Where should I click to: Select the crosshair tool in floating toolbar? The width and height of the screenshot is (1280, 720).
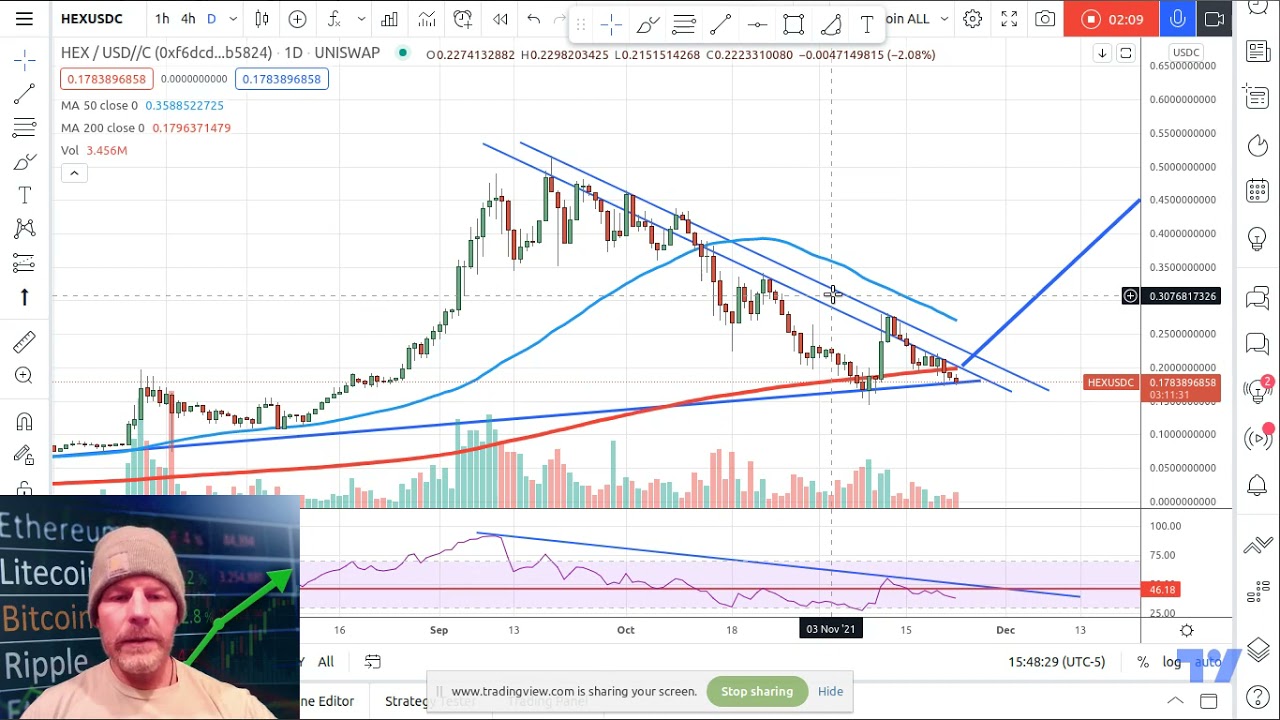tap(612, 24)
